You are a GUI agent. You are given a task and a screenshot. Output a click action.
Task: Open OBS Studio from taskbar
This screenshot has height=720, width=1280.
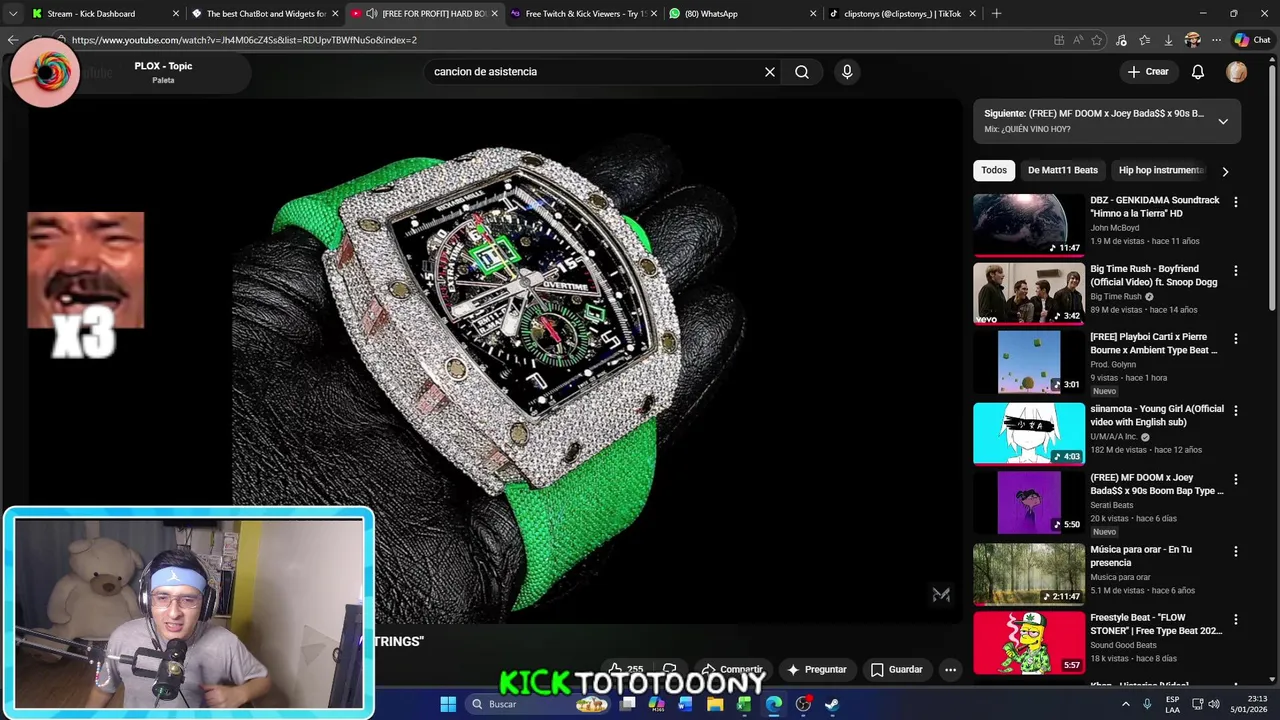click(803, 704)
